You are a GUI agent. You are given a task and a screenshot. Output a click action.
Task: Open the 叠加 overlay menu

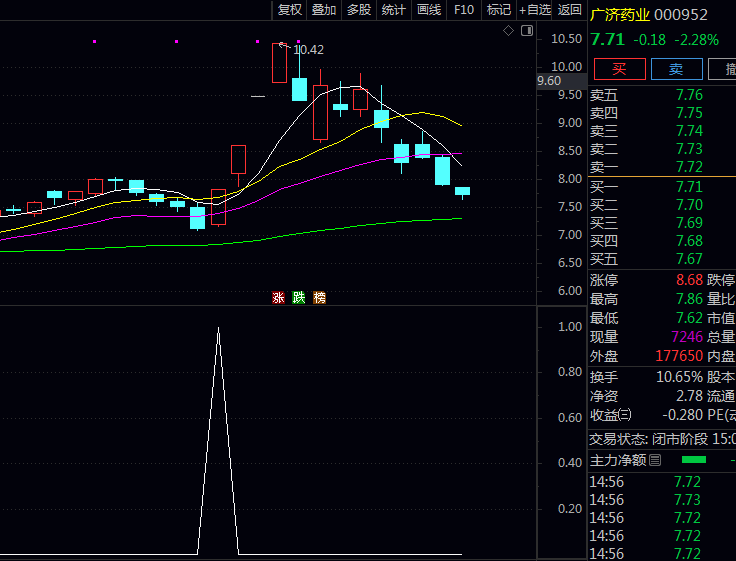click(324, 10)
